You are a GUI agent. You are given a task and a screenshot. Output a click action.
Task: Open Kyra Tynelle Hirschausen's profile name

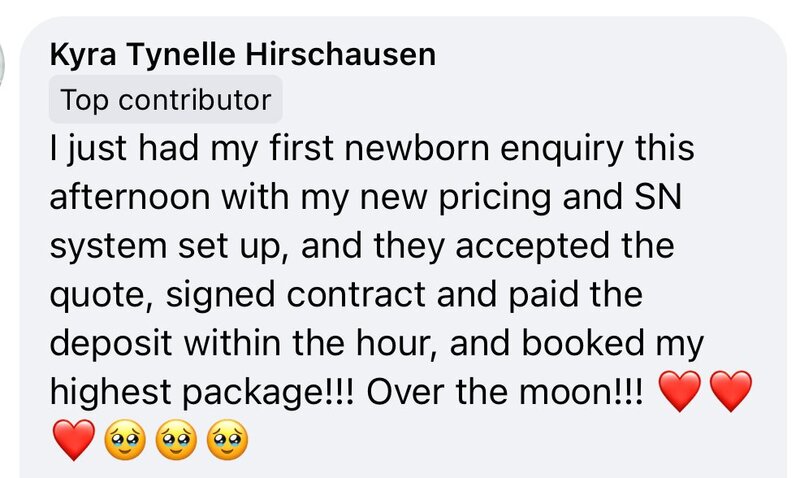(x=243, y=55)
